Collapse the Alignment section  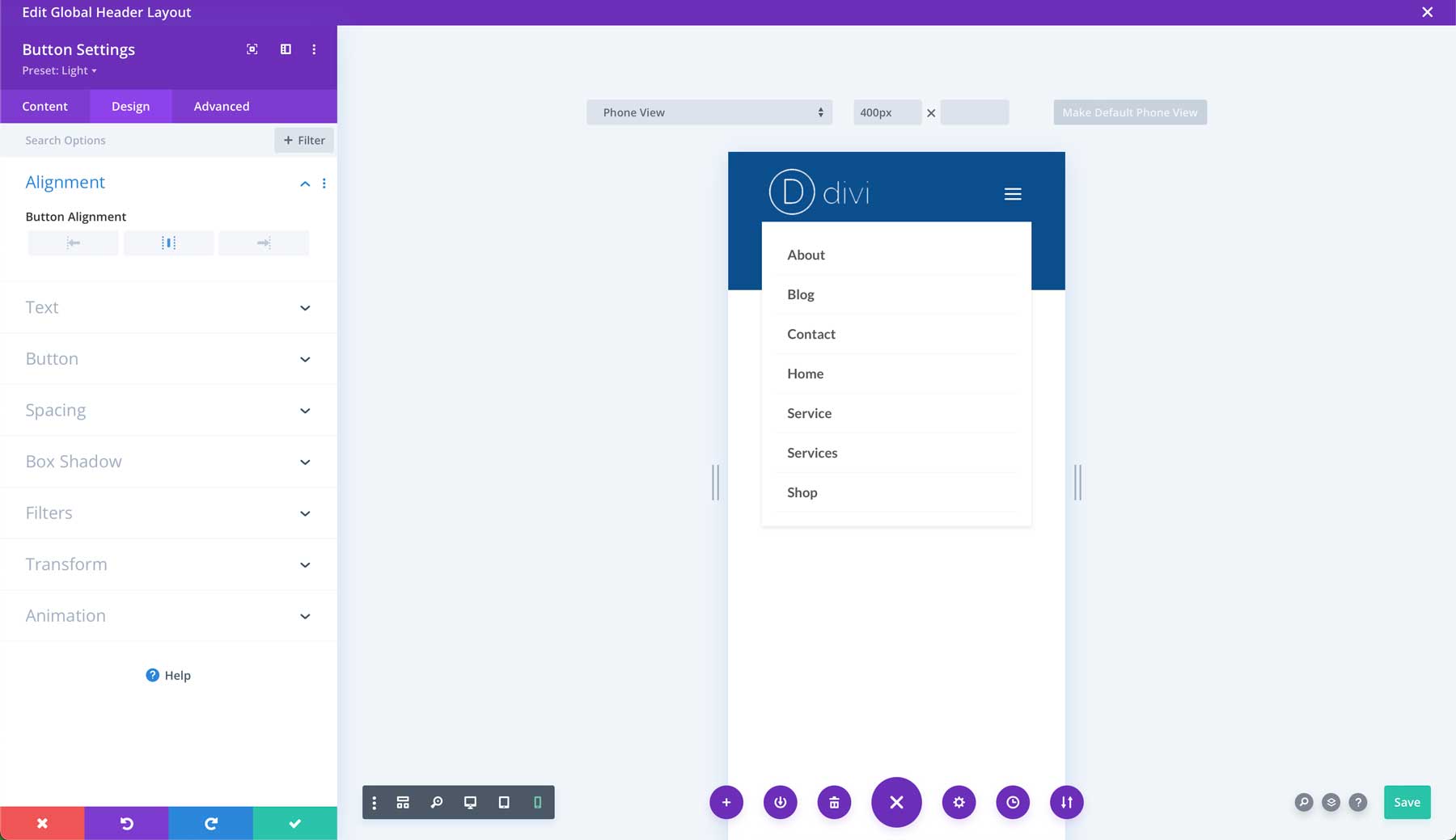click(305, 183)
